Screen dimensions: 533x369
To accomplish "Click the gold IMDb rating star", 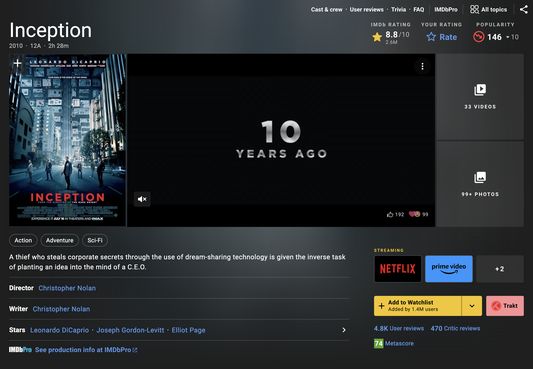I will (x=377, y=37).
